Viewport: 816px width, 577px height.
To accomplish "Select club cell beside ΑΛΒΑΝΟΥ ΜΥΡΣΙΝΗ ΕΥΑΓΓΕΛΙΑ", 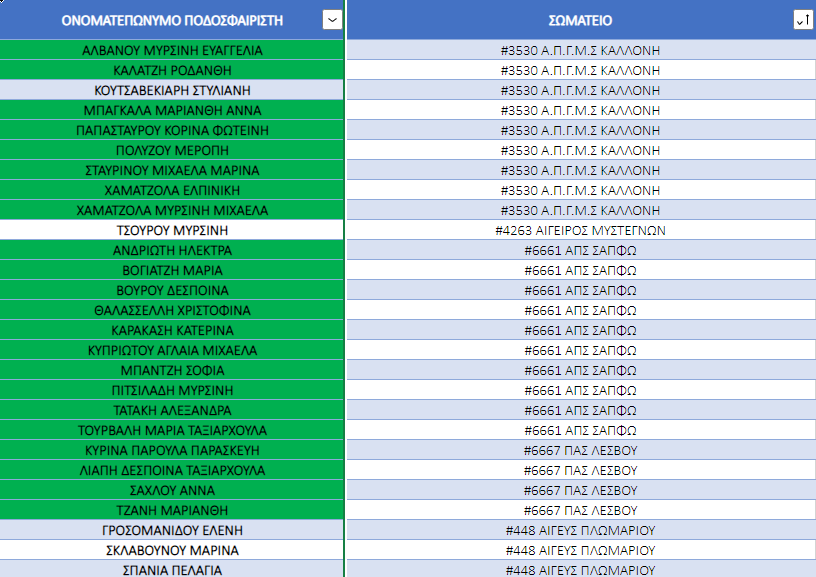I will pyautogui.click(x=581, y=50).
